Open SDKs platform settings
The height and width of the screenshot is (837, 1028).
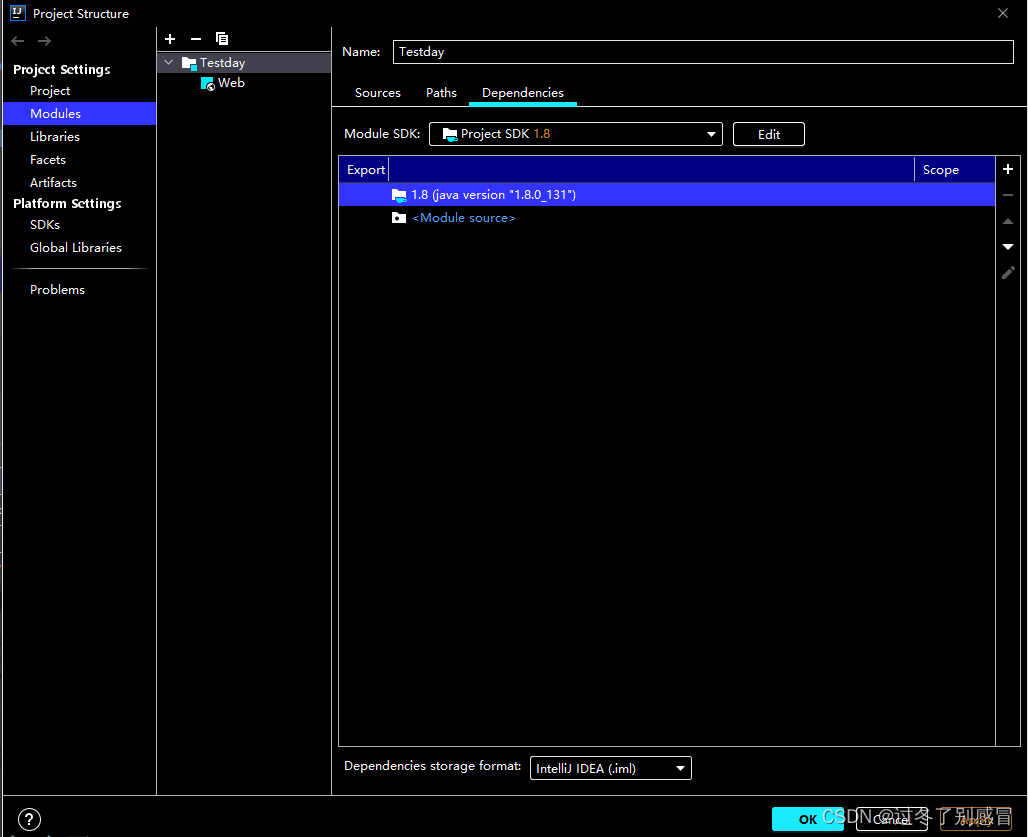tap(45, 224)
